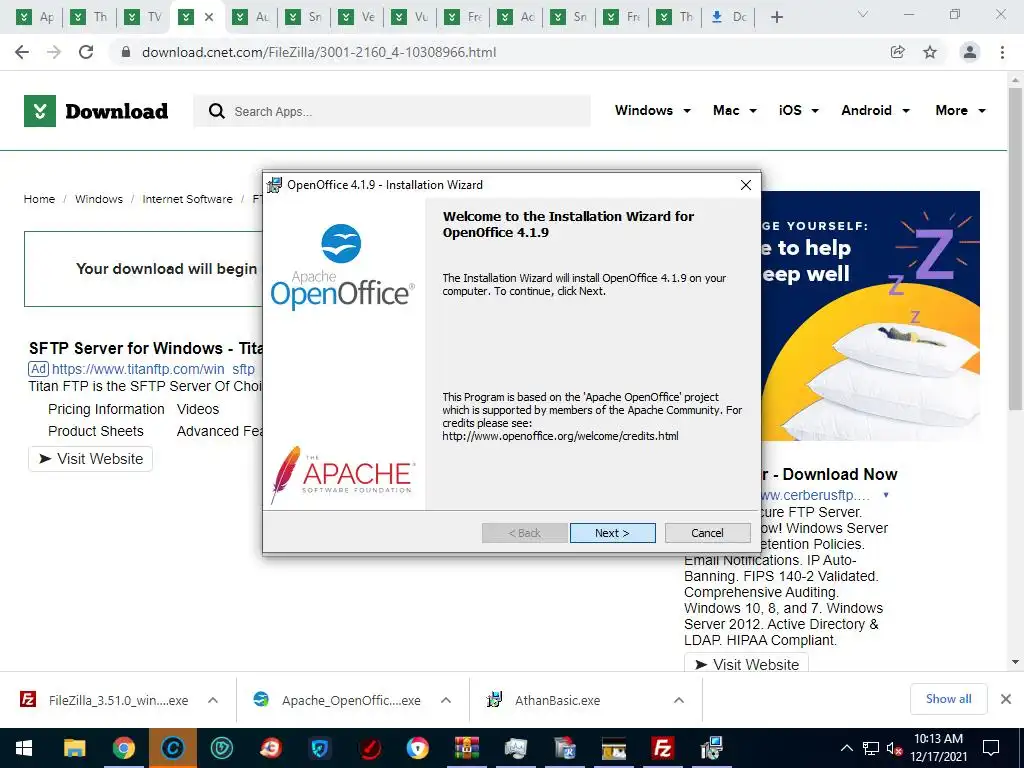Click Show all downloads
The width and height of the screenshot is (1024, 768).
(x=948, y=699)
